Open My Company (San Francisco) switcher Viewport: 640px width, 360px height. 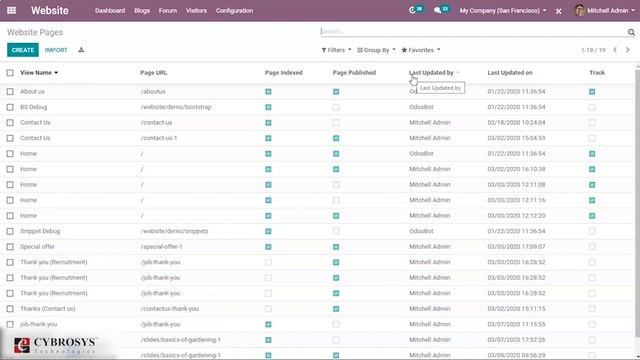[x=503, y=11]
